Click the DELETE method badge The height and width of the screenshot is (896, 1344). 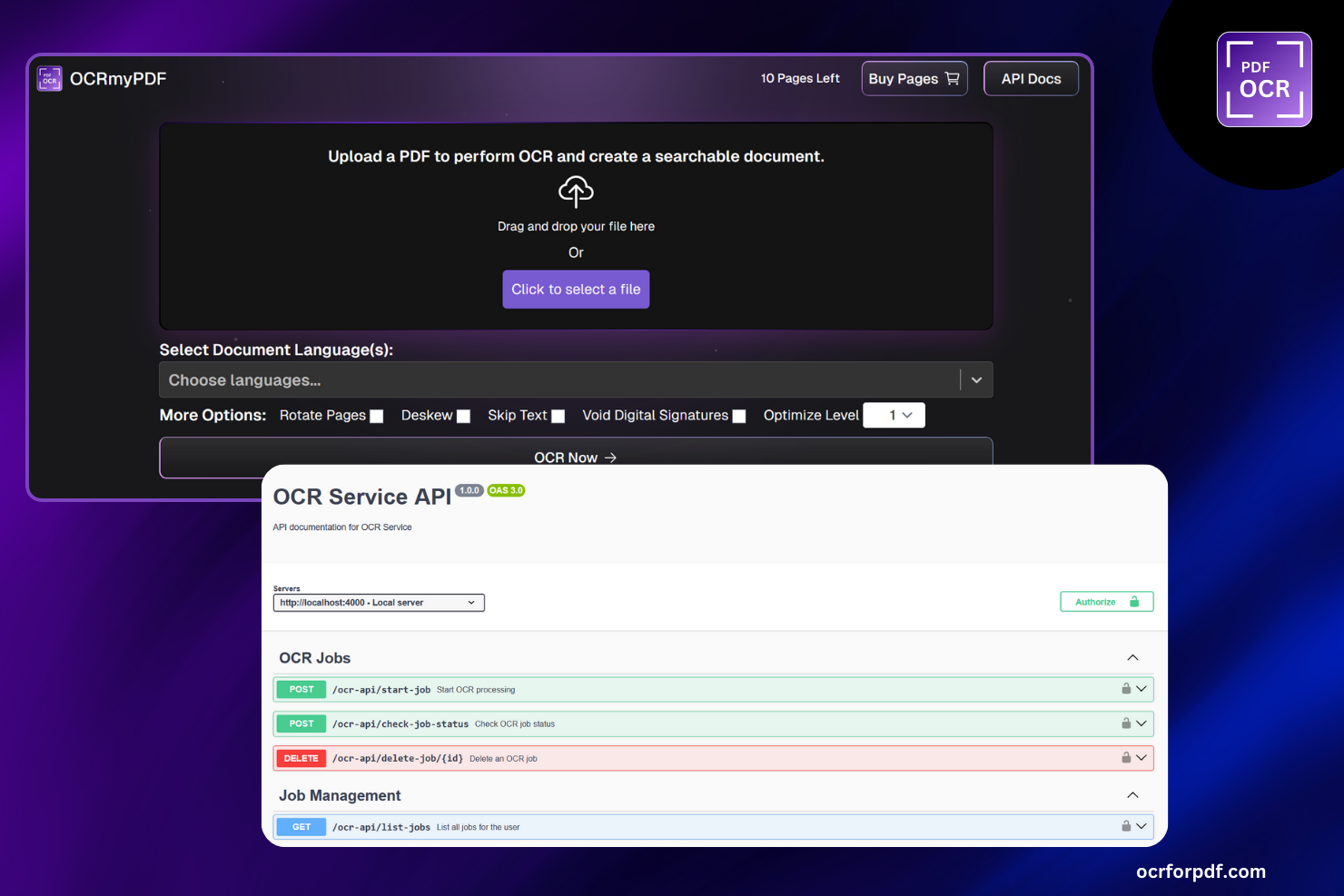tap(301, 759)
